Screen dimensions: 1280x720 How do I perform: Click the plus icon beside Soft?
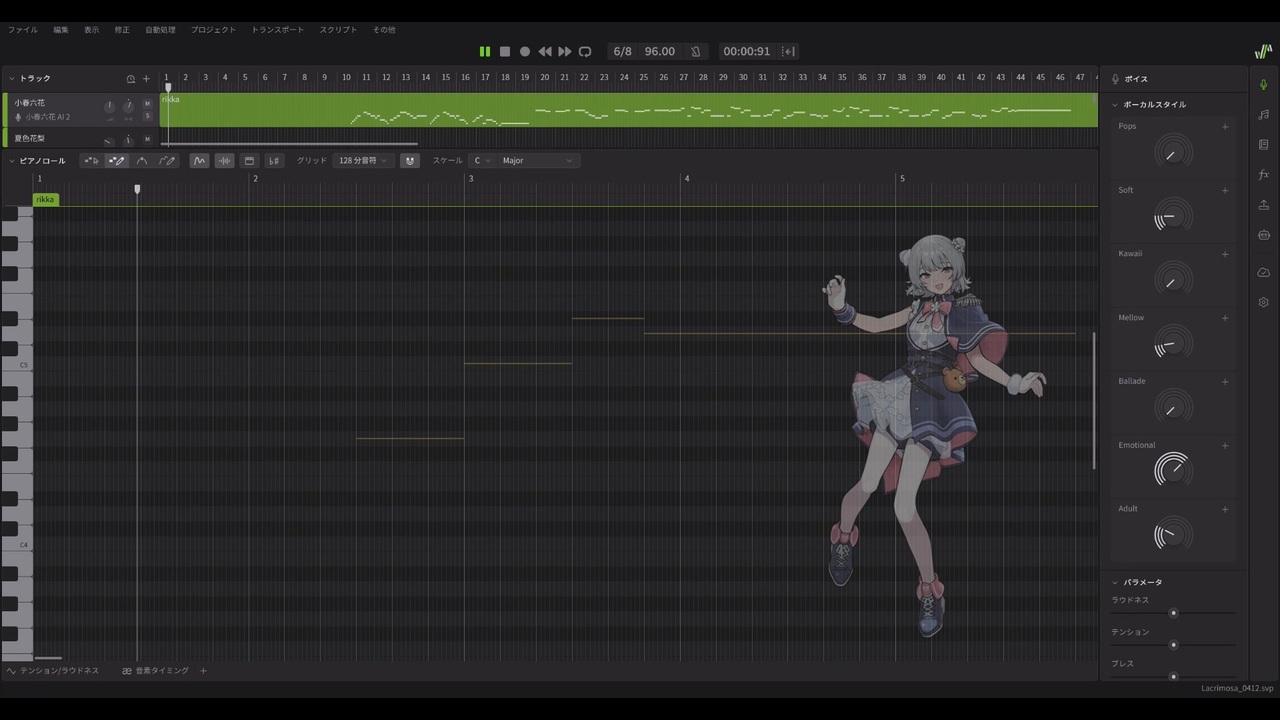[x=1225, y=190]
